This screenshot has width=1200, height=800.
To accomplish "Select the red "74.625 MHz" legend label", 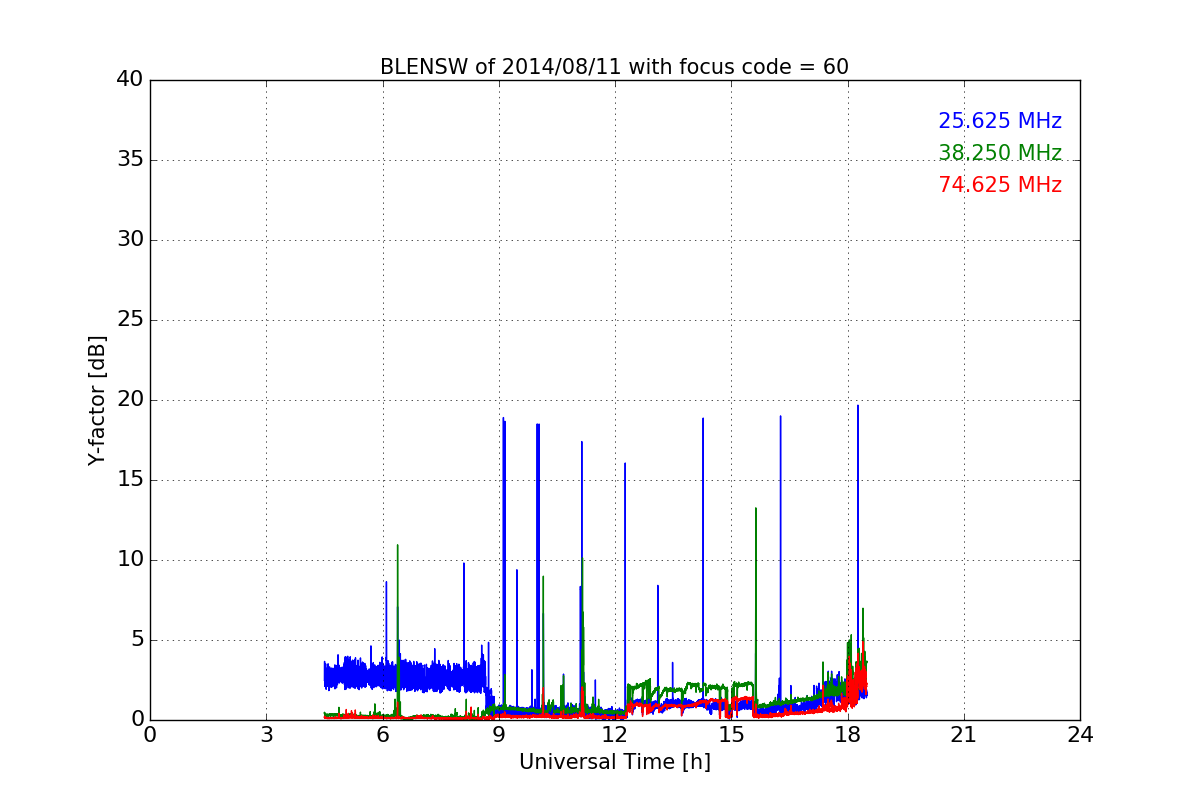I will [x=1000, y=185].
